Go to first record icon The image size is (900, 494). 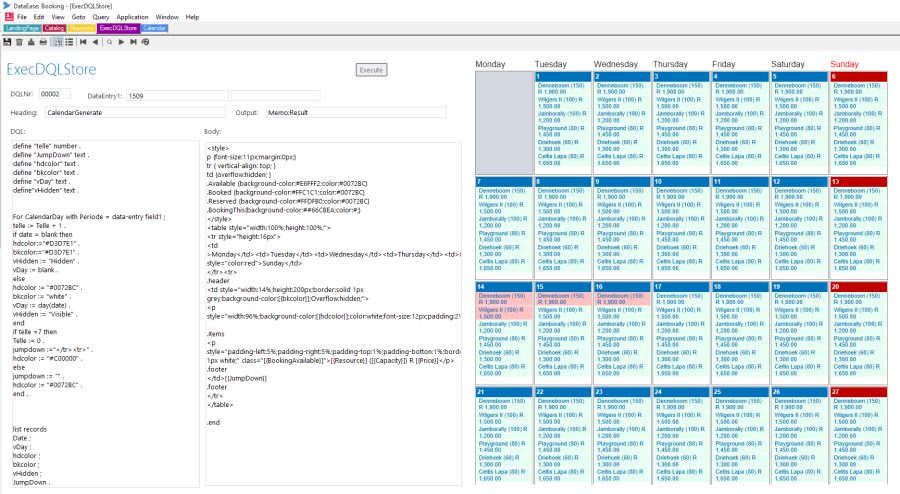pos(83,42)
